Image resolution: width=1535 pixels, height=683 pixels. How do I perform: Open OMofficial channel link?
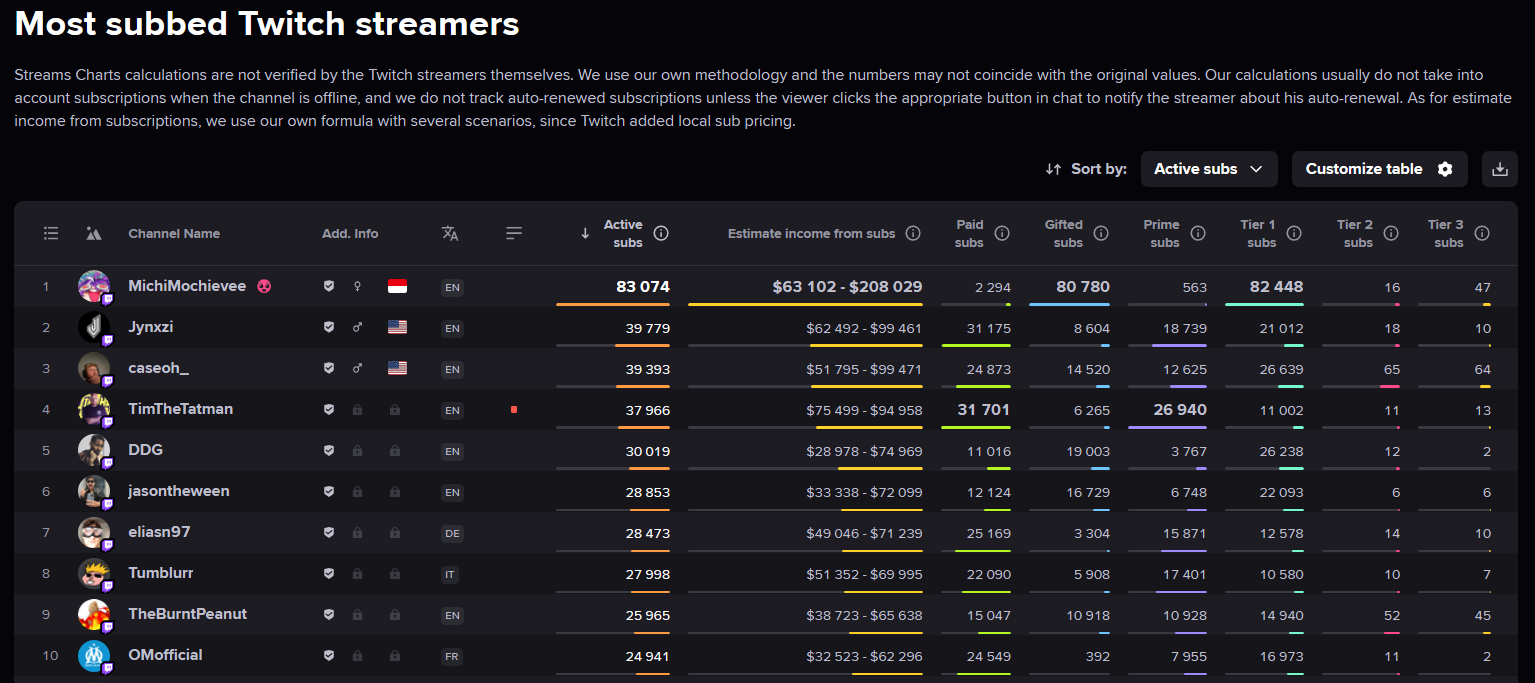click(165, 655)
